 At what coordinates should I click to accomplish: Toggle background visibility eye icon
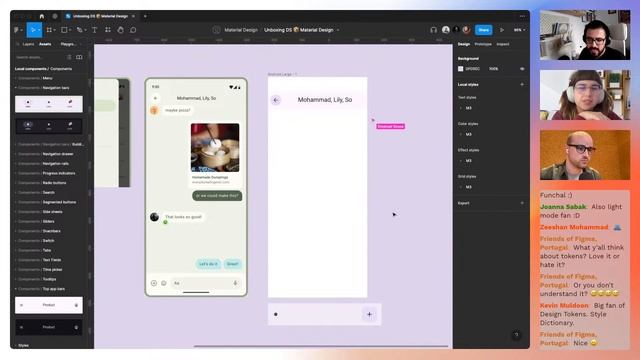tap(522, 69)
